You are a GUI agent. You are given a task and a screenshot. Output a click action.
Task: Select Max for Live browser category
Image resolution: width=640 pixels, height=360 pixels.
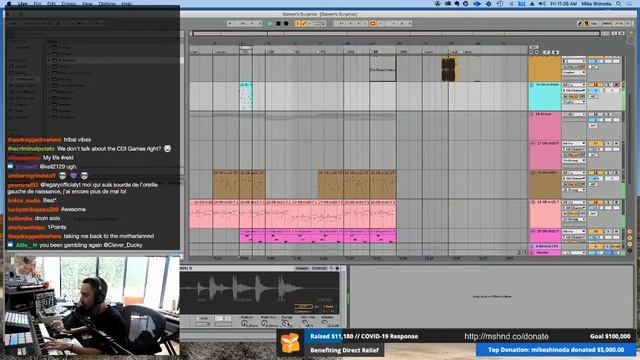point(24,98)
